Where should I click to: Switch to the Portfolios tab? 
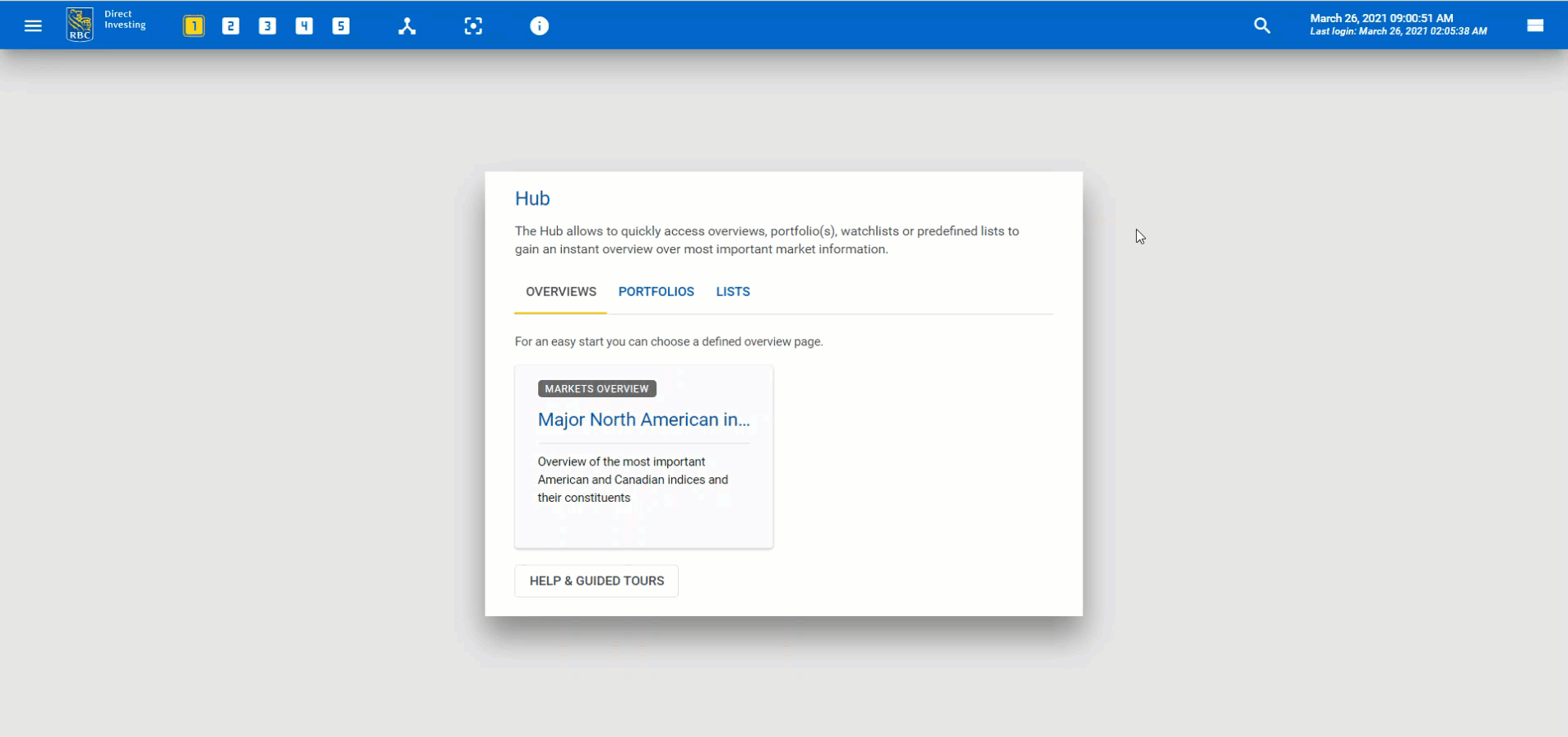coord(656,292)
